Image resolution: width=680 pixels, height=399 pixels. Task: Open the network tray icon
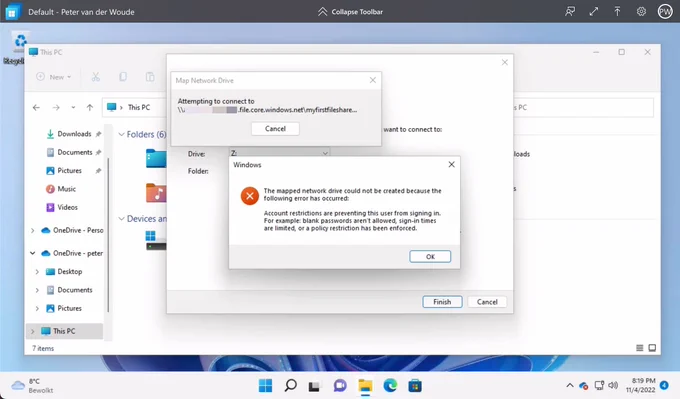(x=599, y=385)
